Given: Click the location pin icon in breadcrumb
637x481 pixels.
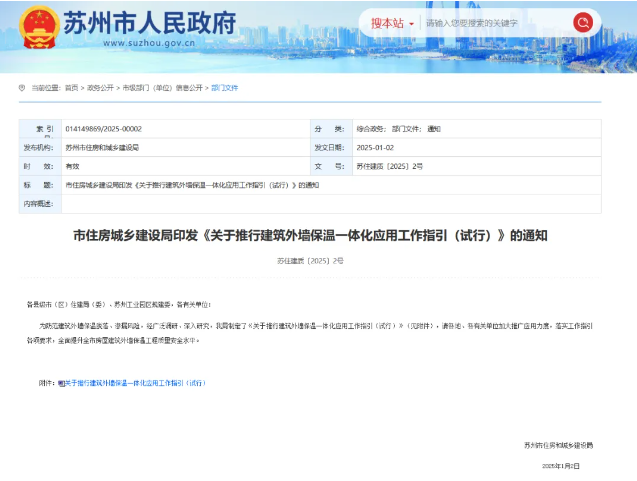Looking at the screenshot, I should [22, 88].
